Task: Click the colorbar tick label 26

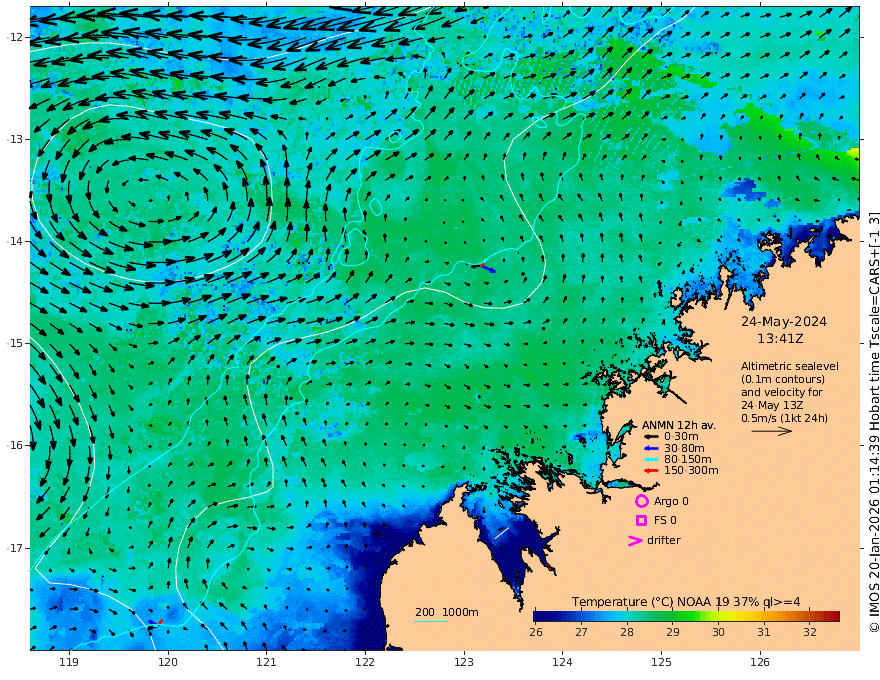Action: pyautogui.click(x=535, y=632)
